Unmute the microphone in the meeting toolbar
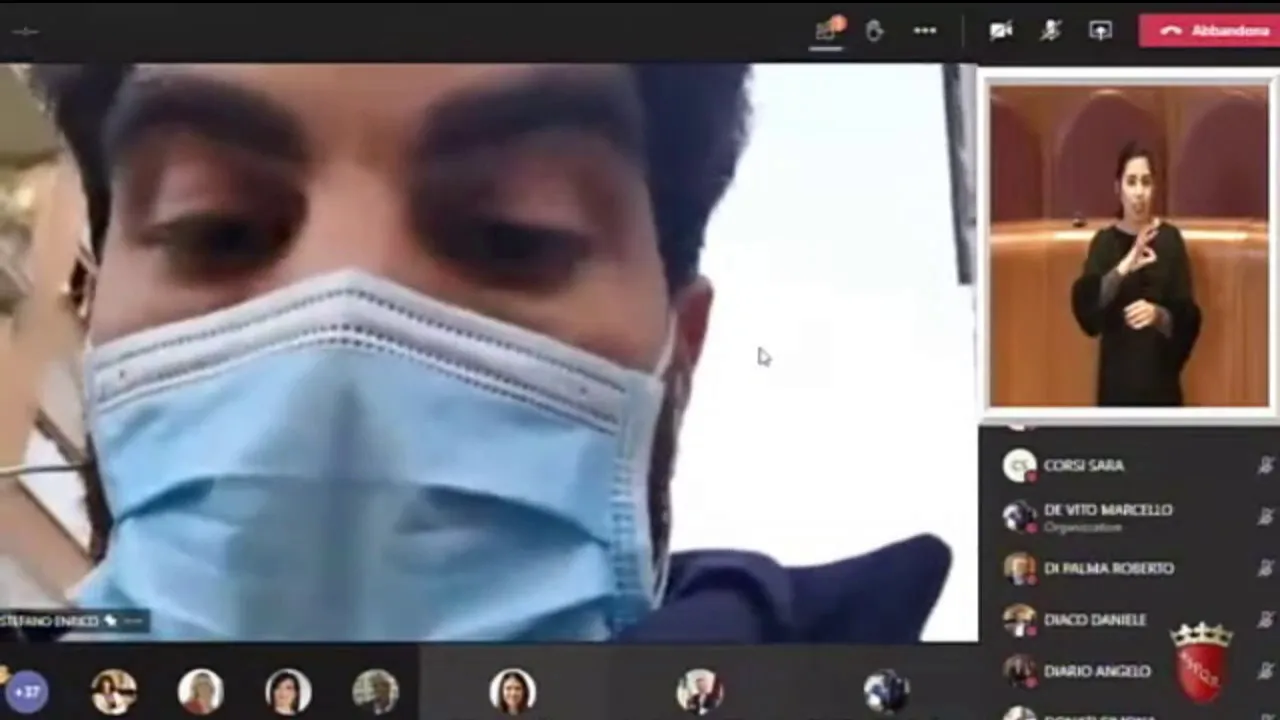Viewport: 1280px width, 720px height. click(x=1050, y=31)
